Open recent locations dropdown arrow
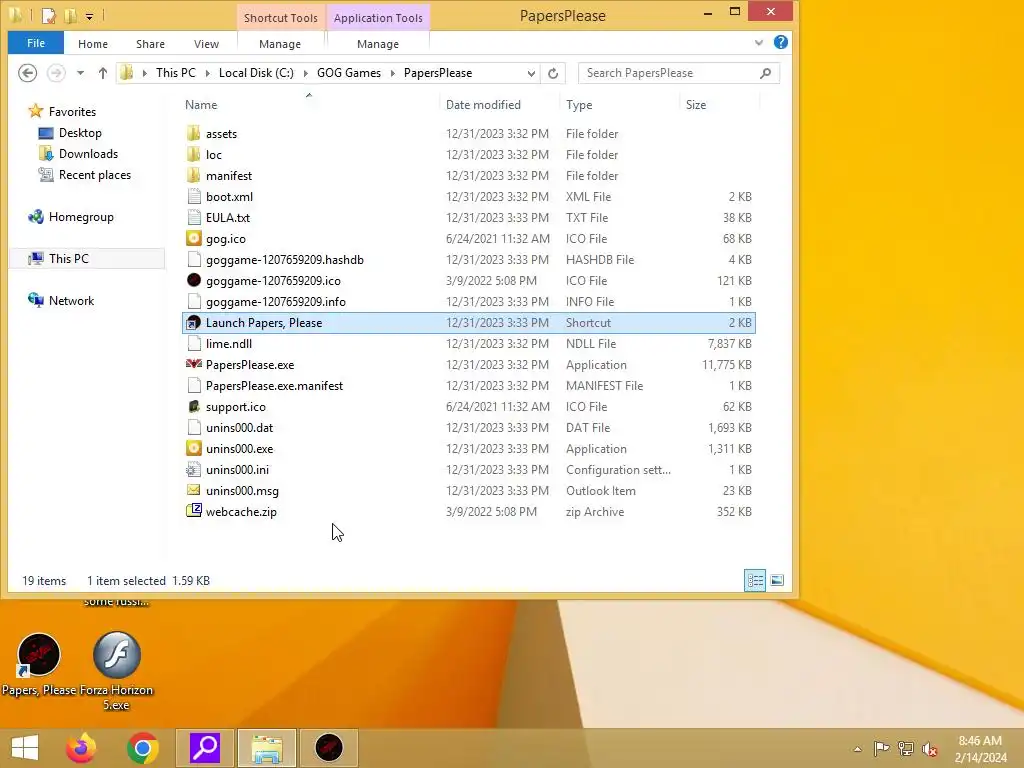 (x=80, y=73)
